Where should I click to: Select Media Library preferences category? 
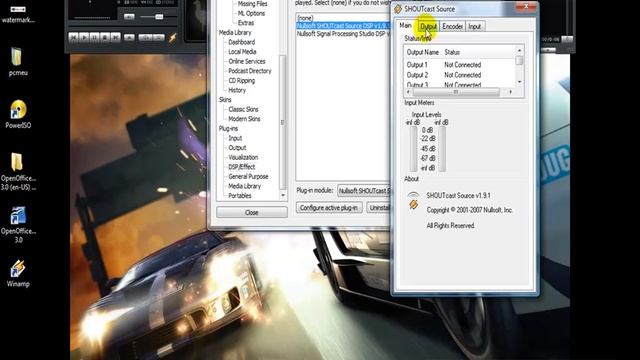pos(235,33)
